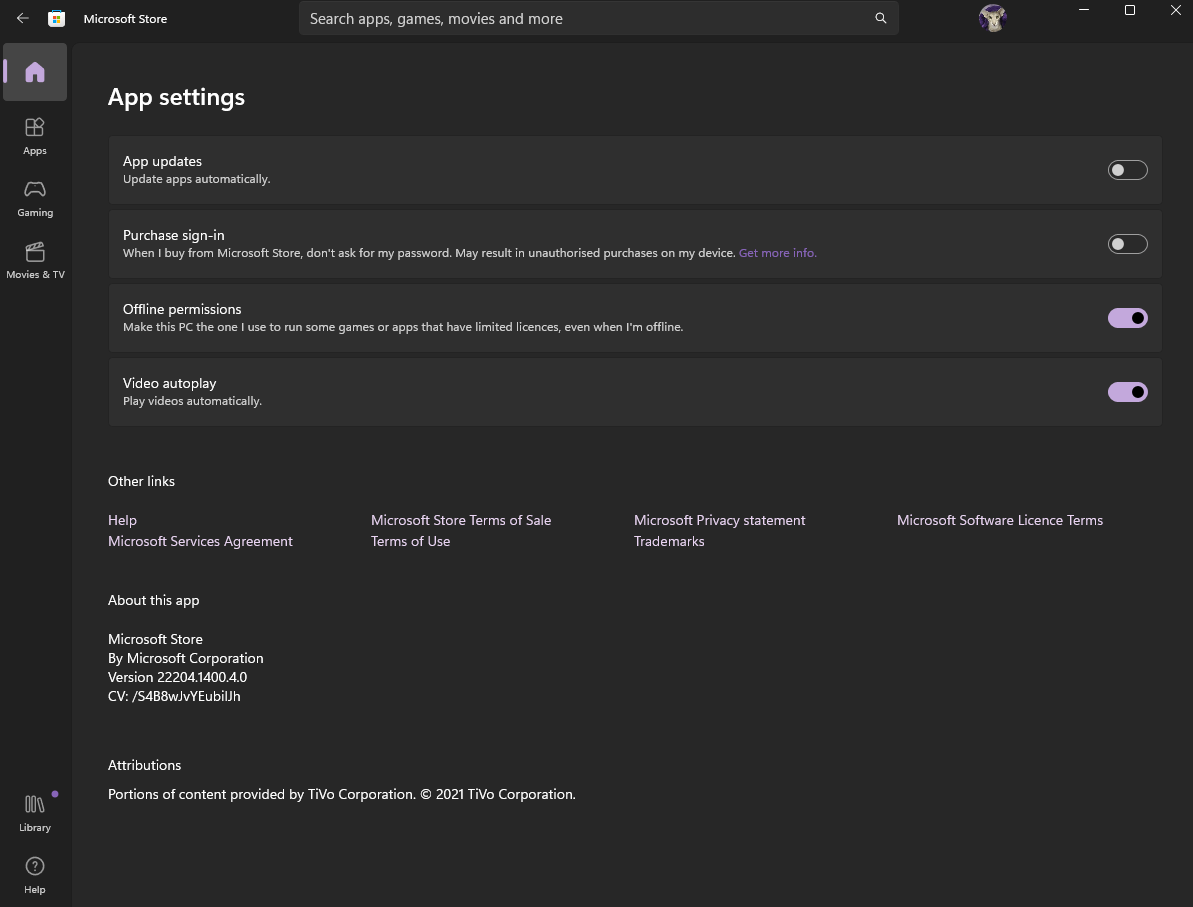
Task: Click the 'Play videos automatically.' description
Action: click(192, 401)
